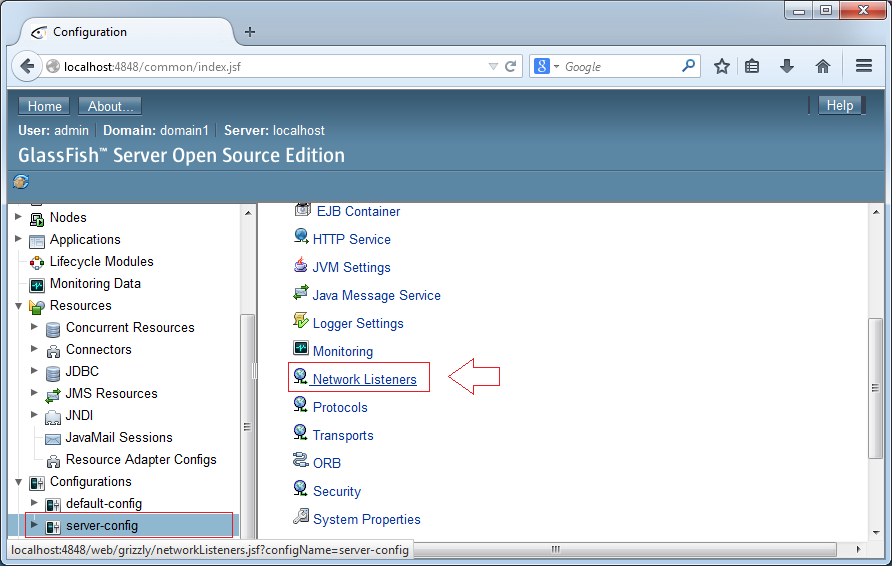Click the About... button

pyautogui.click(x=110, y=106)
